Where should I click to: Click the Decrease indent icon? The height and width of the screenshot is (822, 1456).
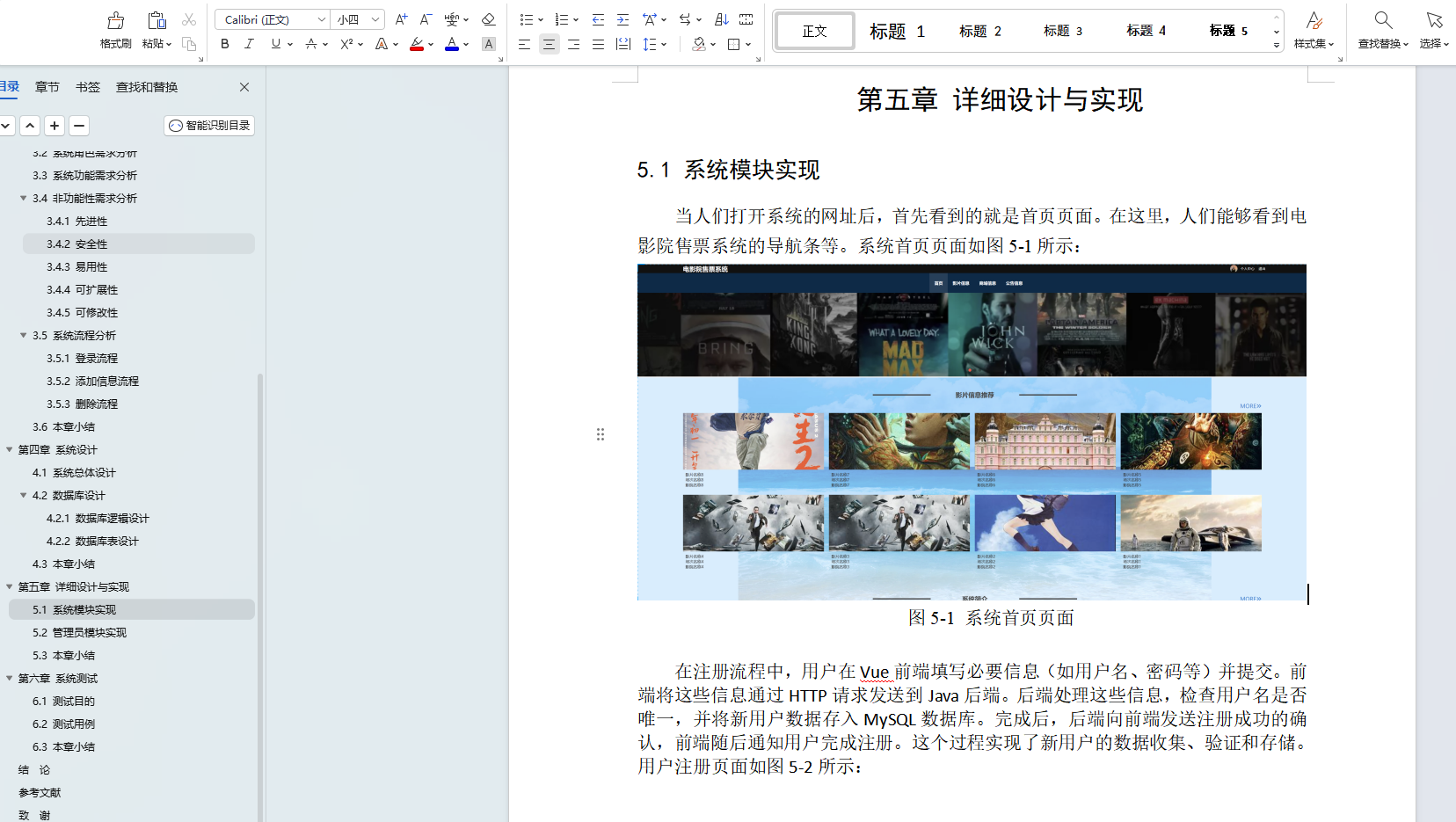click(x=598, y=19)
